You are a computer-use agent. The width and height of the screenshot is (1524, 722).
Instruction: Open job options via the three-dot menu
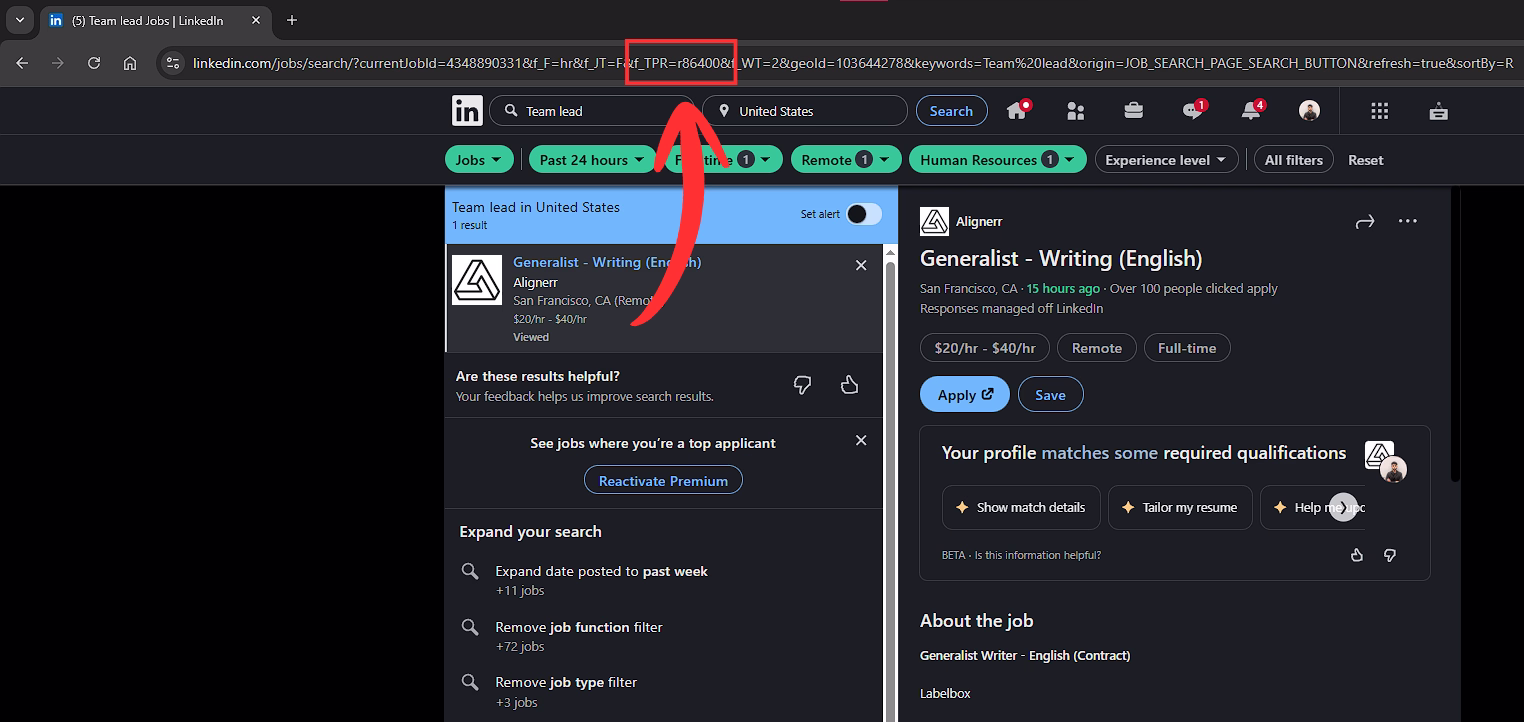pyautogui.click(x=1408, y=221)
